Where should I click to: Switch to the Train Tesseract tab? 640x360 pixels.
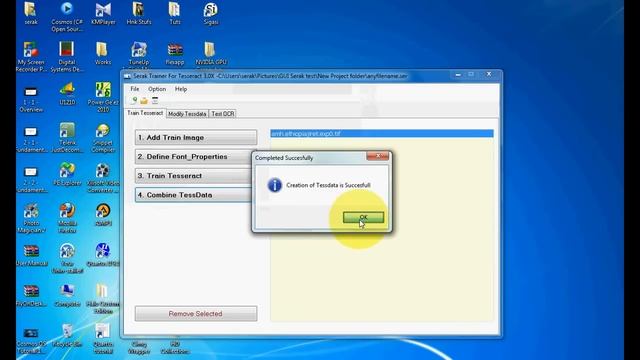[145, 113]
